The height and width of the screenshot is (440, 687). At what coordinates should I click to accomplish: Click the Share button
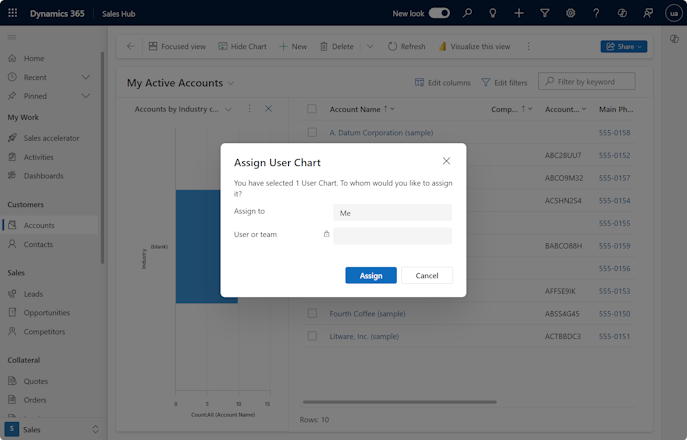(x=623, y=46)
